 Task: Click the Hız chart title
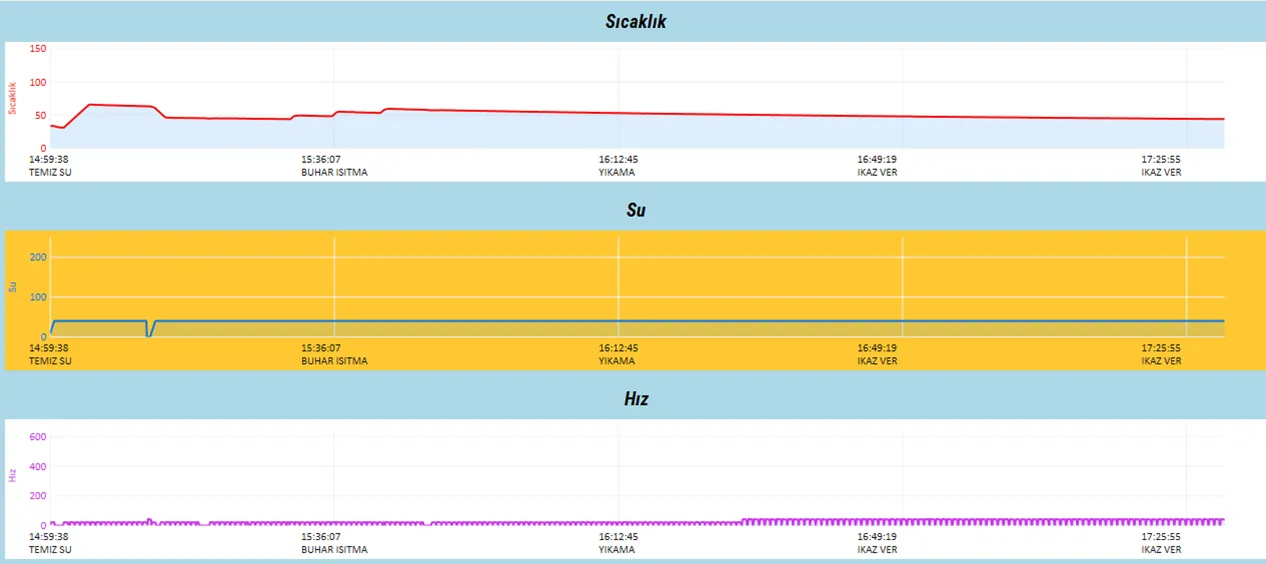[636, 398]
